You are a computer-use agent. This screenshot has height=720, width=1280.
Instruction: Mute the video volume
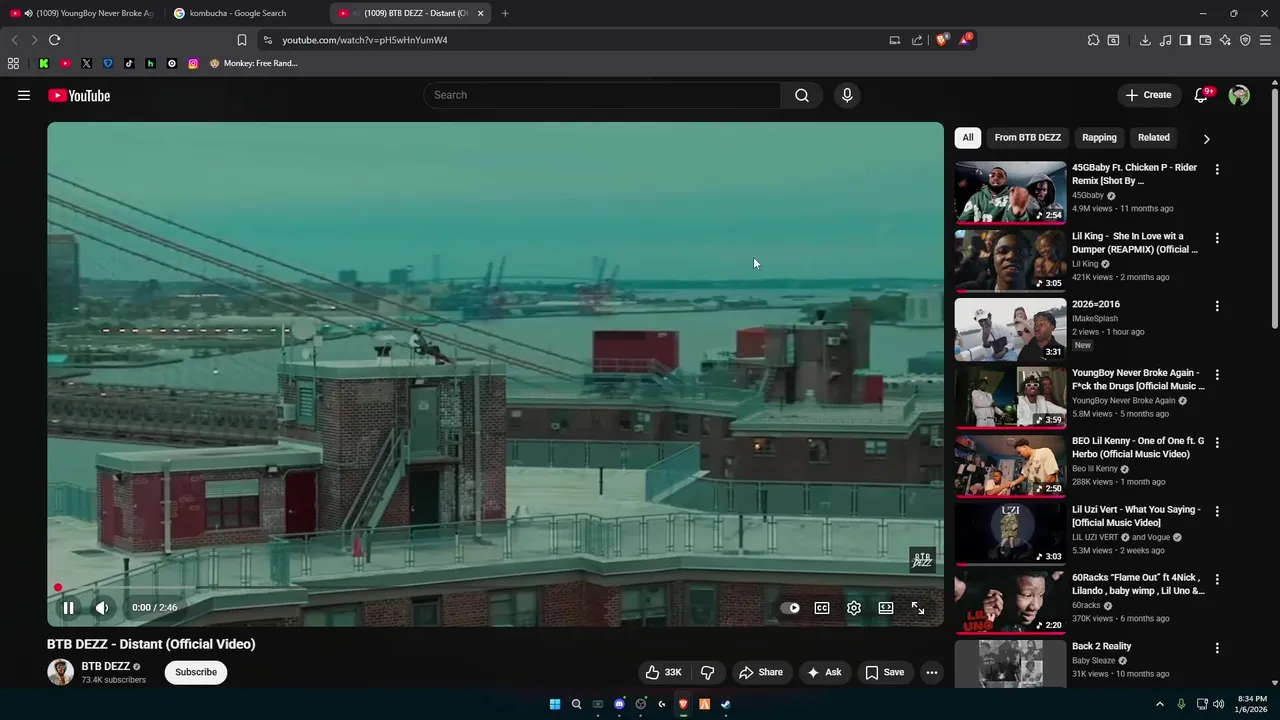(102, 607)
